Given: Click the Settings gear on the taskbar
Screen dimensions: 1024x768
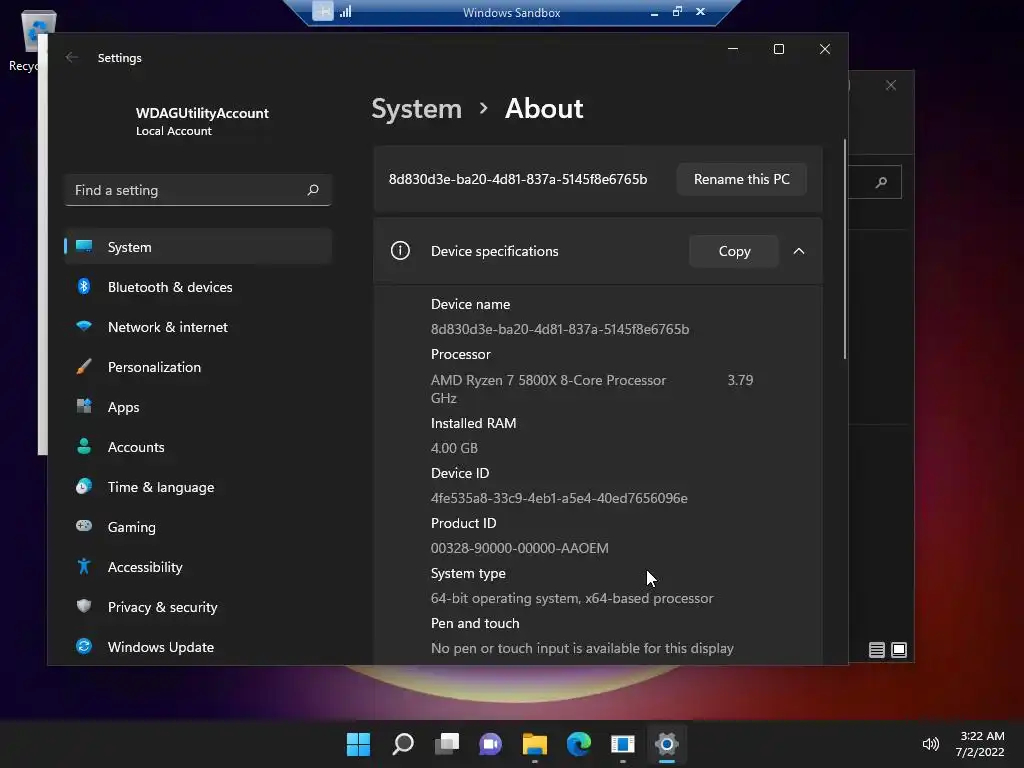Looking at the screenshot, I should point(667,744).
